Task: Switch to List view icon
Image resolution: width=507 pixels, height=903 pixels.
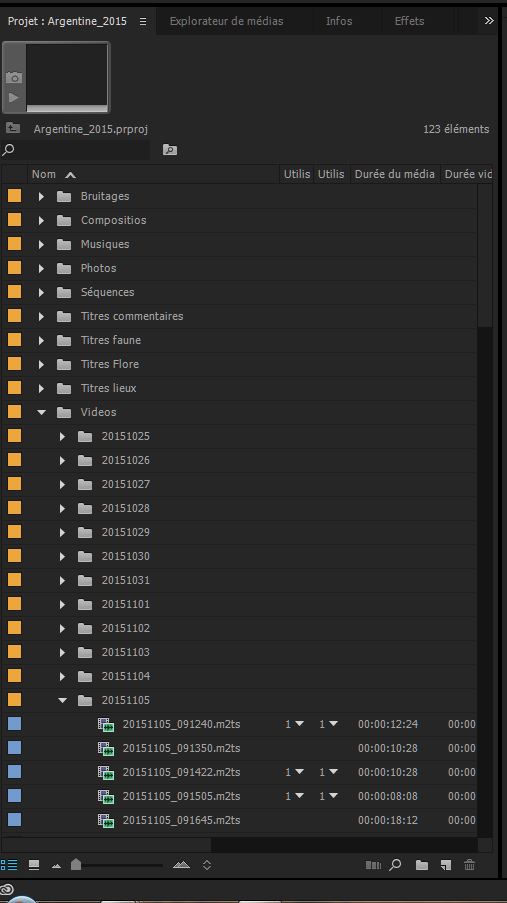Action: tap(9, 864)
